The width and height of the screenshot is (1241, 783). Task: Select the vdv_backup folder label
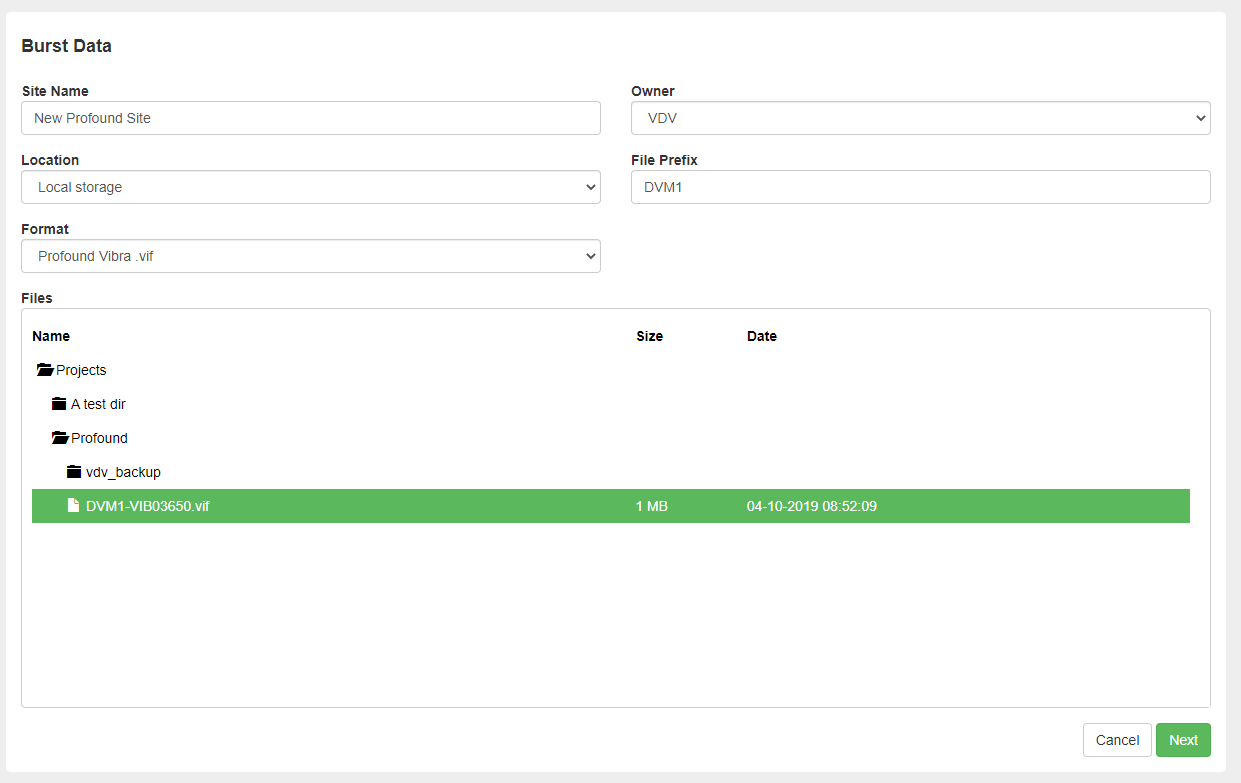(x=123, y=472)
